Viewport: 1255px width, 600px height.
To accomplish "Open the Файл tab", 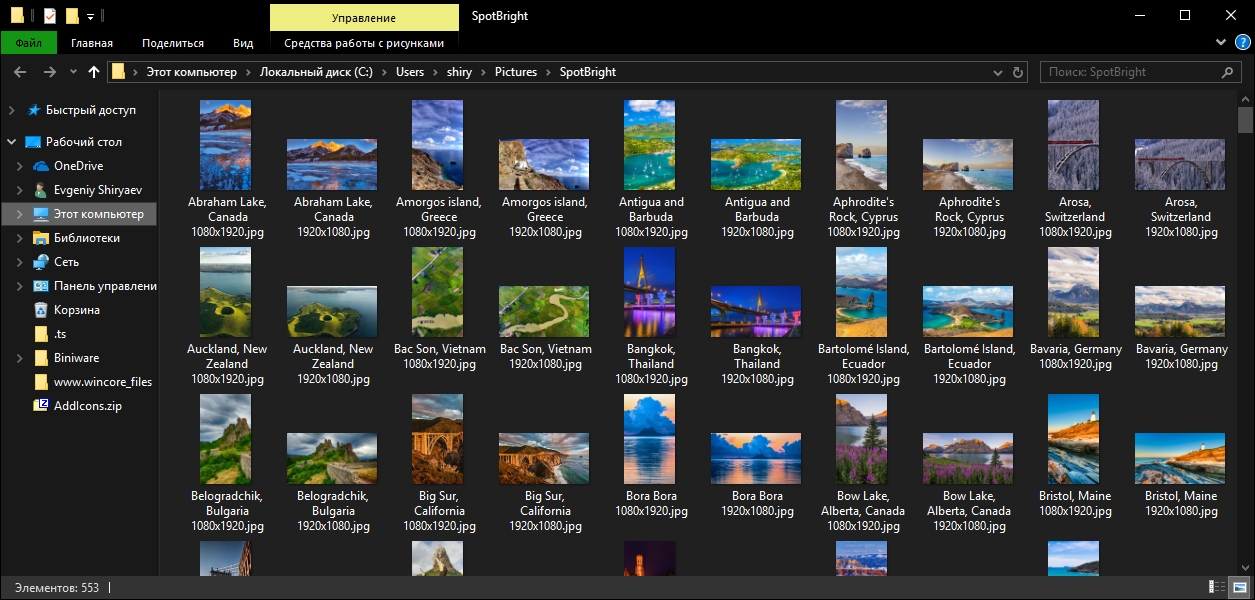I will tap(29, 43).
